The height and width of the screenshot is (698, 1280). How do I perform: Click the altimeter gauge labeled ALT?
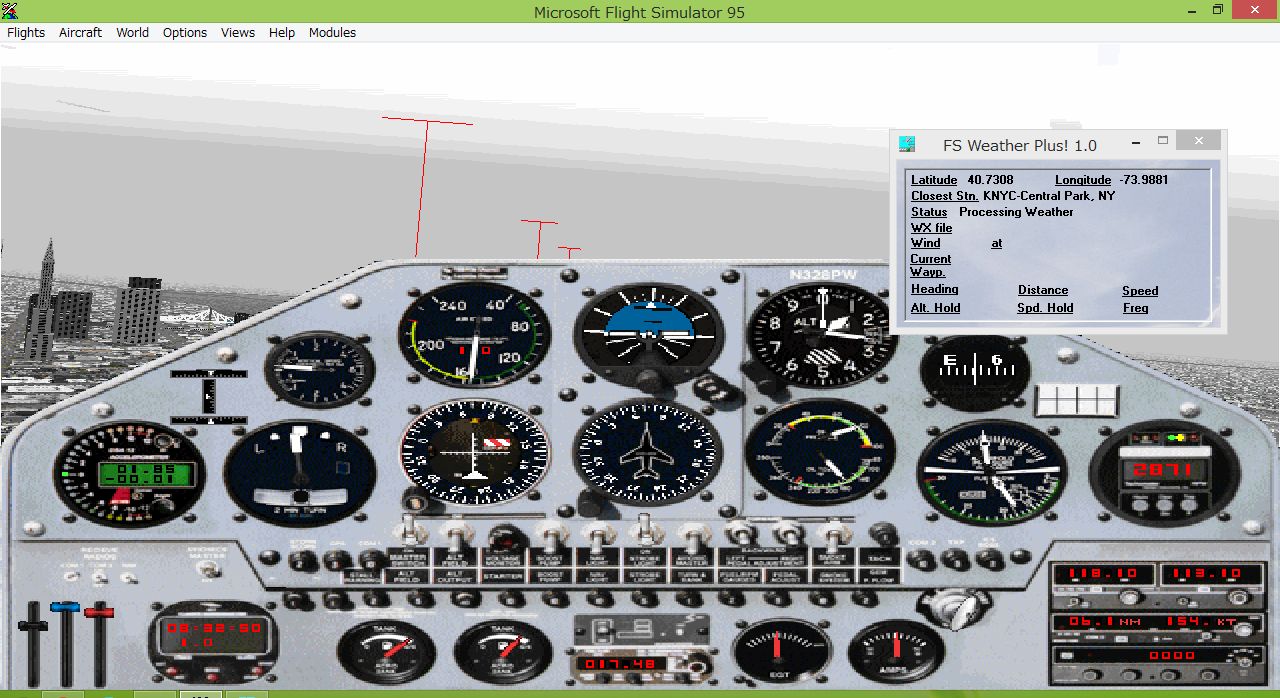tap(822, 335)
